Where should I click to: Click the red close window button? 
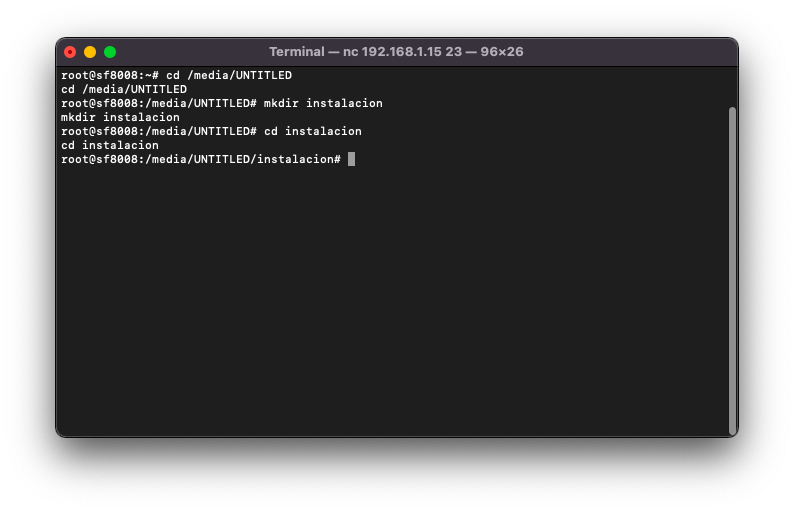pos(70,52)
